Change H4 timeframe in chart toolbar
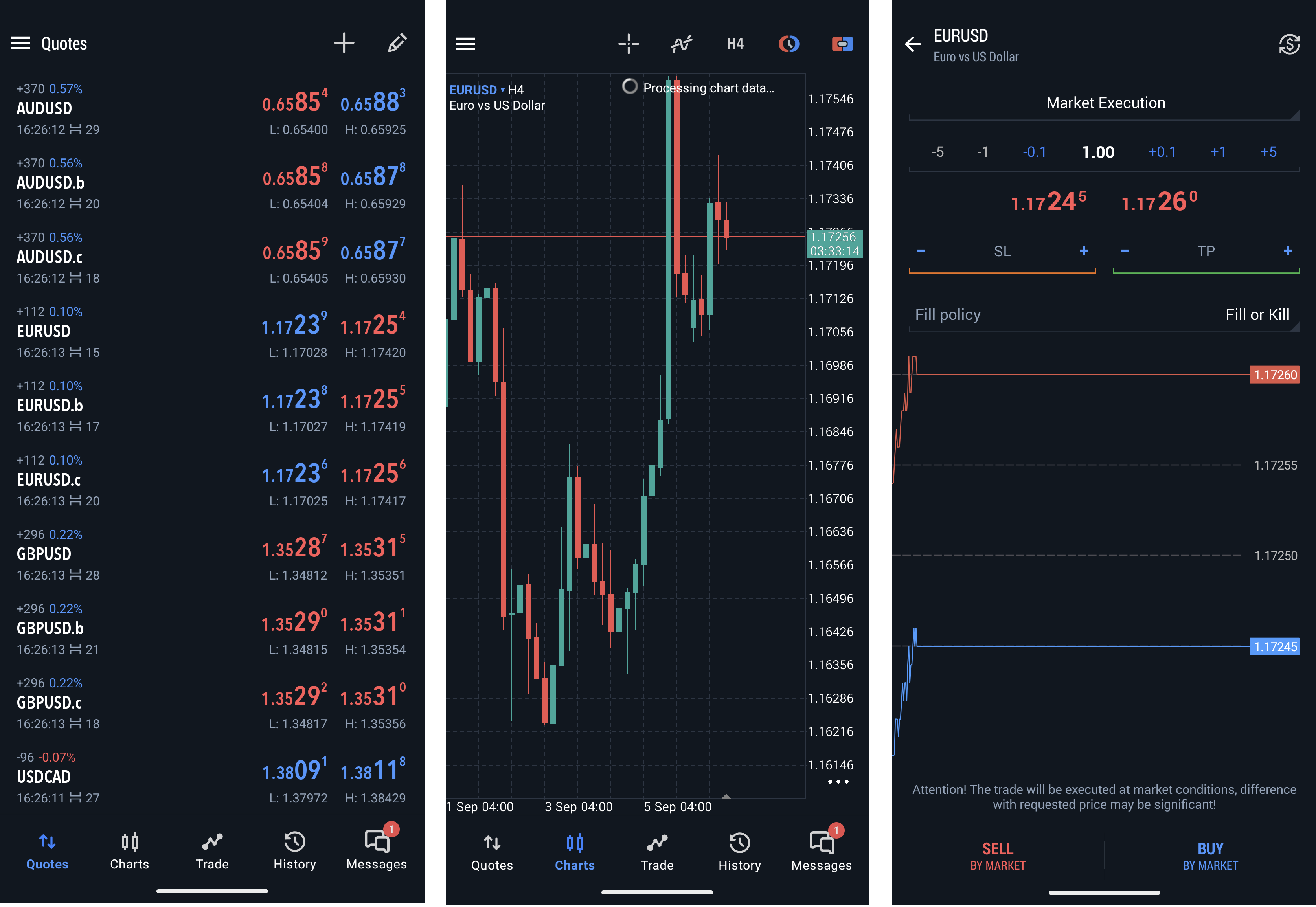 pyautogui.click(x=735, y=44)
